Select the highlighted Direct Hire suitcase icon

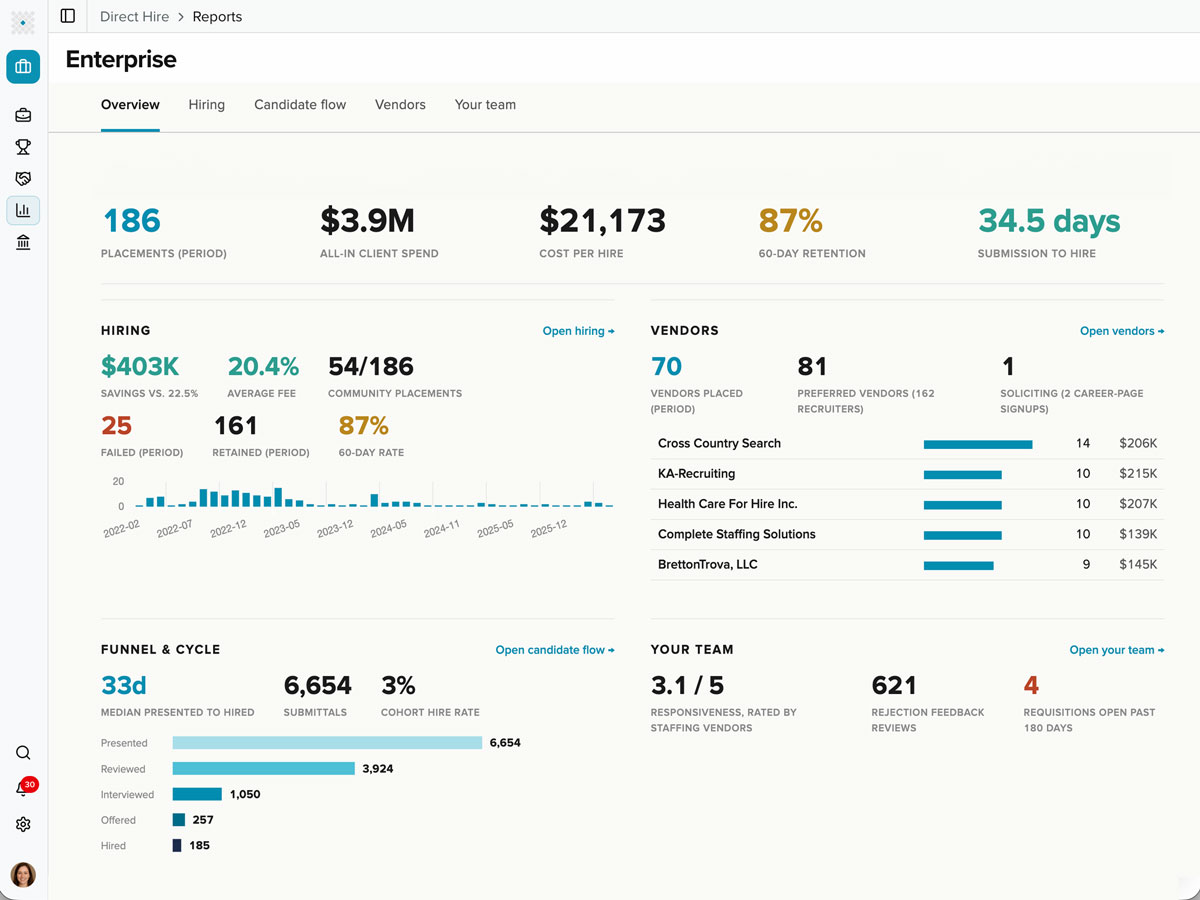pos(23,67)
